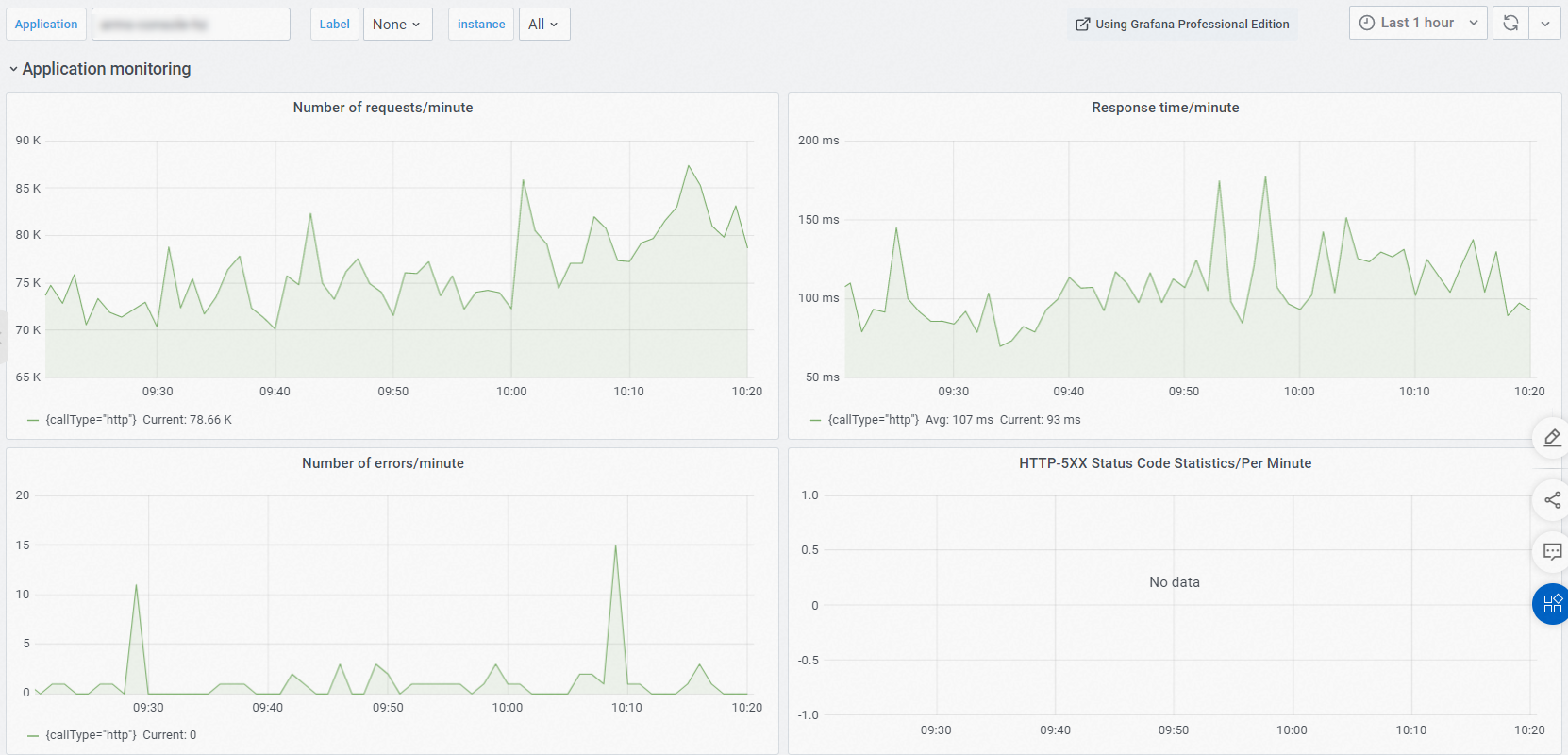Click the blurred Application name field

pyautogui.click(x=191, y=25)
